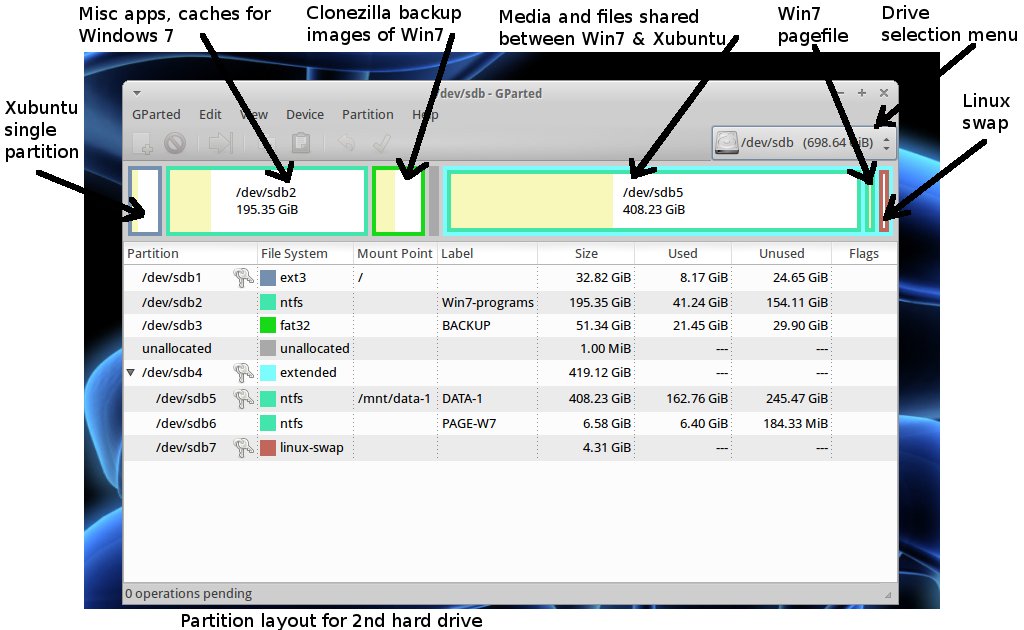The width and height of the screenshot is (1024, 630).
Task: Sort by the Label column header
Action: pos(487,253)
